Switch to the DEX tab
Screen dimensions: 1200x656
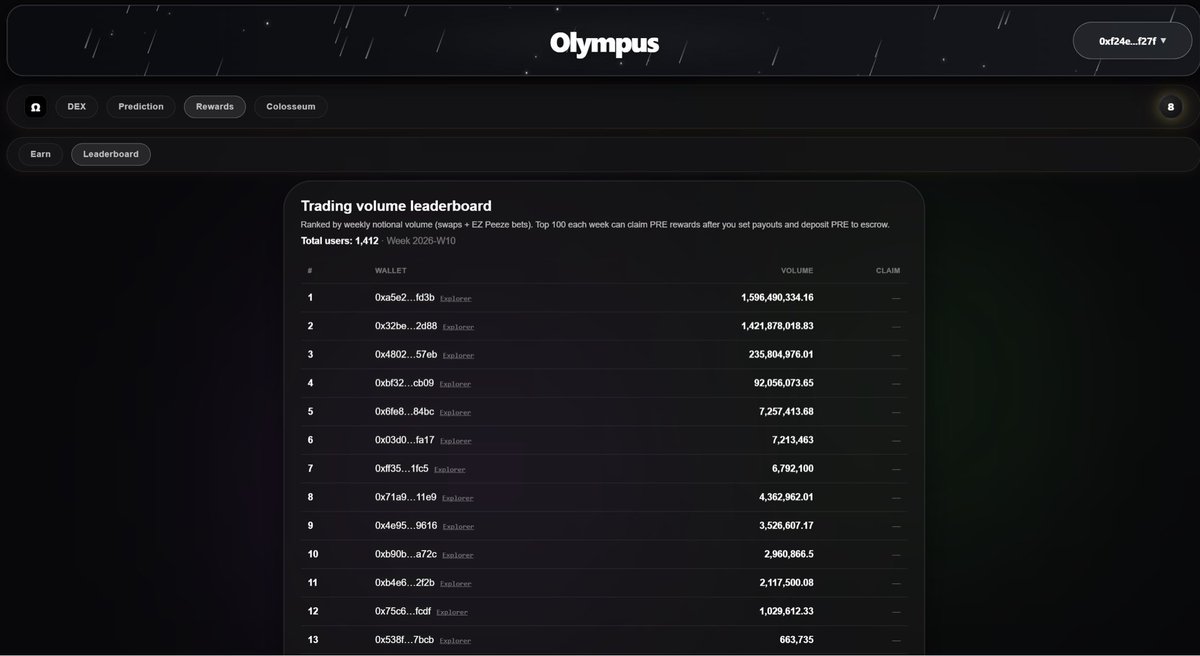pos(77,106)
